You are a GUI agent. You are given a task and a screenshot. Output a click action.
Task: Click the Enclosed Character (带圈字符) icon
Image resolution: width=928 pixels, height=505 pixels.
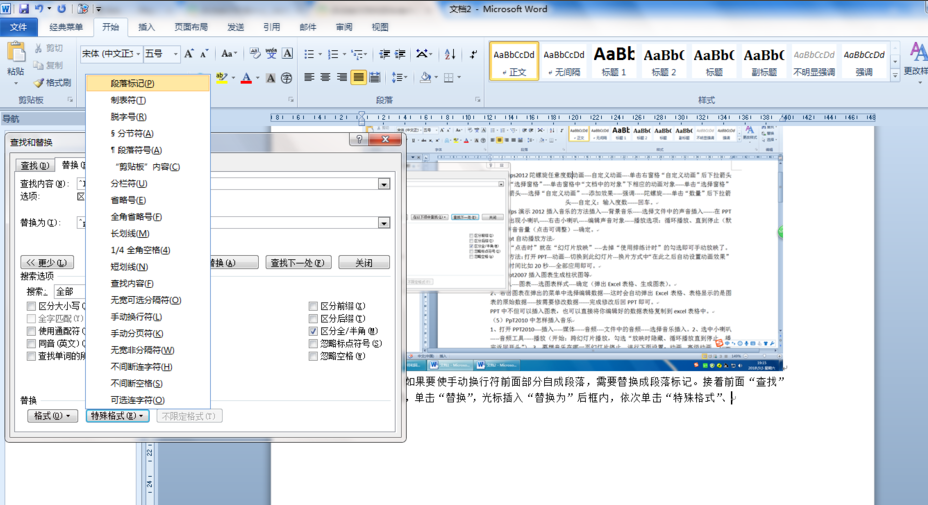point(286,78)
